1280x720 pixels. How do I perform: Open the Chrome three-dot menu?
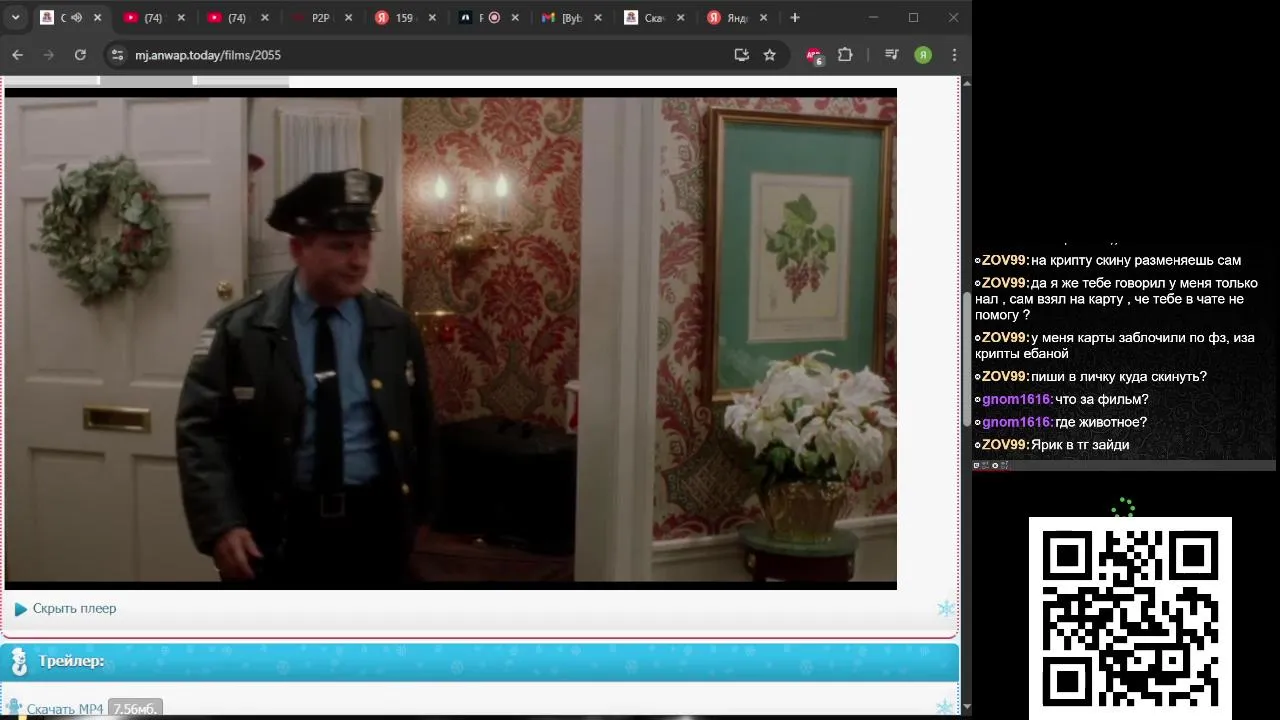click(x=954, y=55)
